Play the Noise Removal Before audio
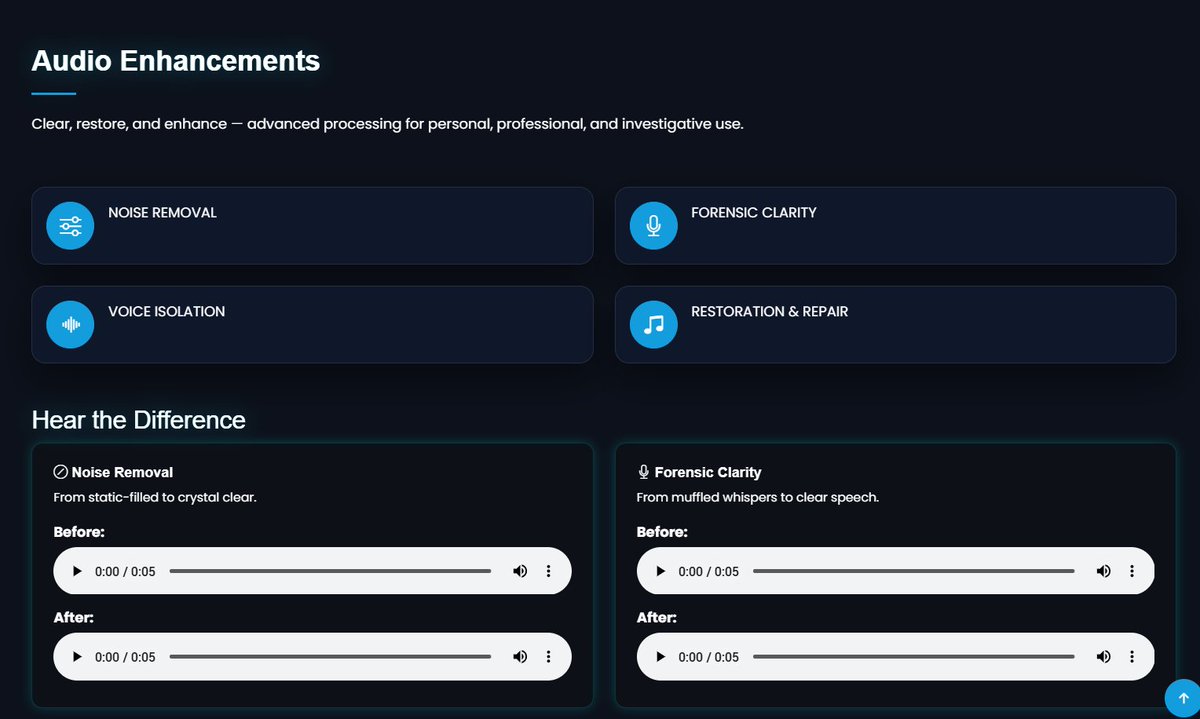Viewport: 1200px width, 719px height. coord(78,571)
